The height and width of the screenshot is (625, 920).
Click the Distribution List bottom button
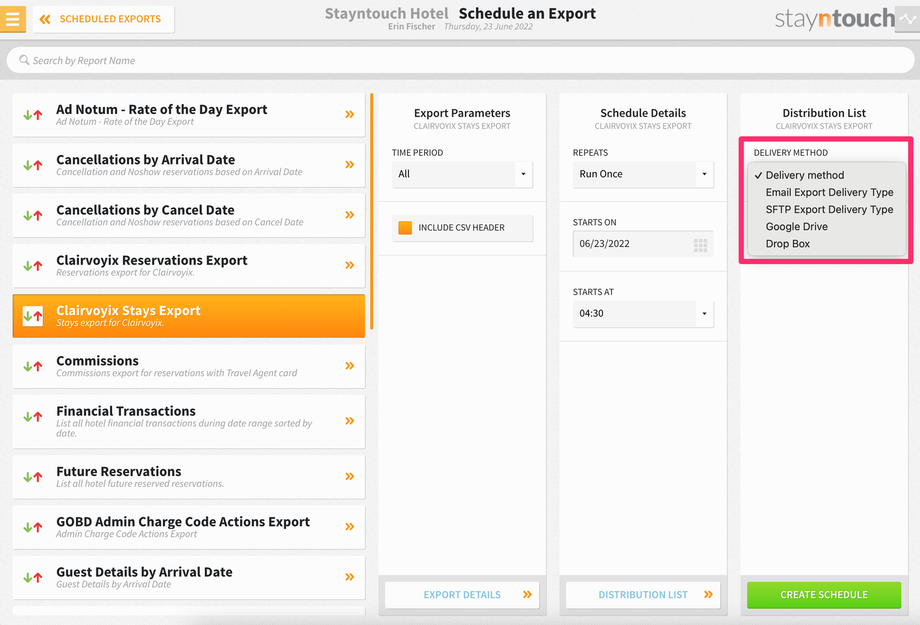(x=643, y=594)
